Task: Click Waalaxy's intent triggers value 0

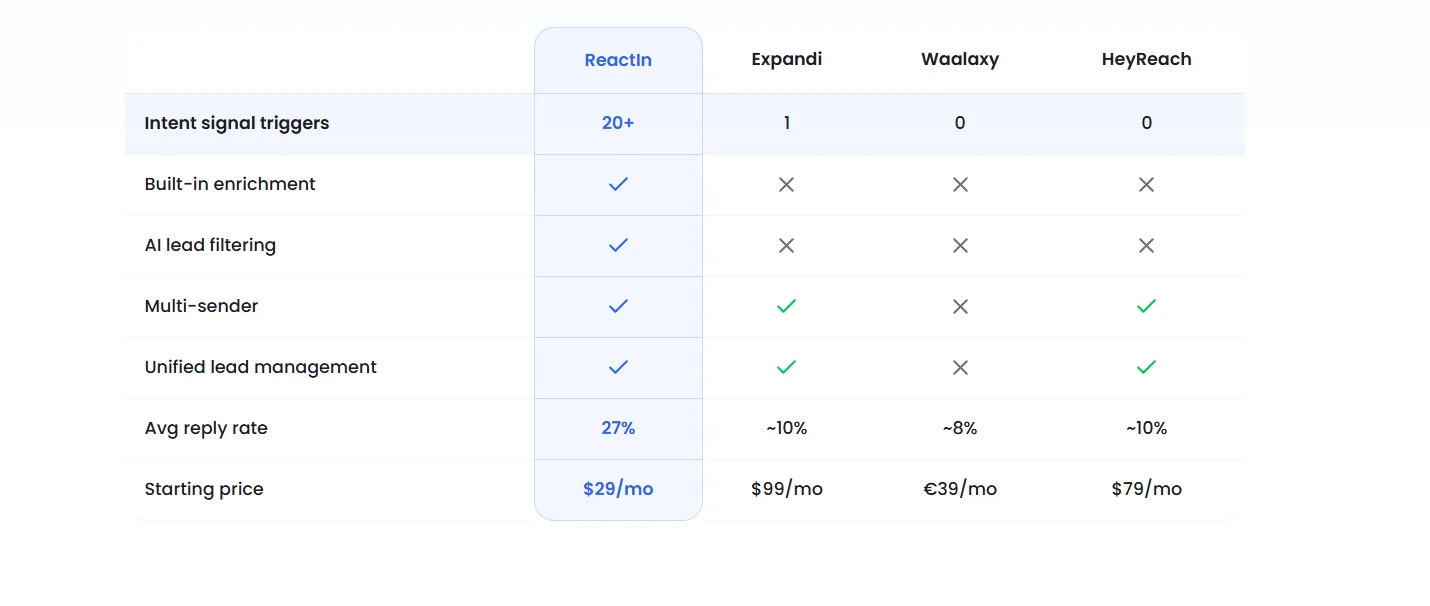Action: (960, 123)
